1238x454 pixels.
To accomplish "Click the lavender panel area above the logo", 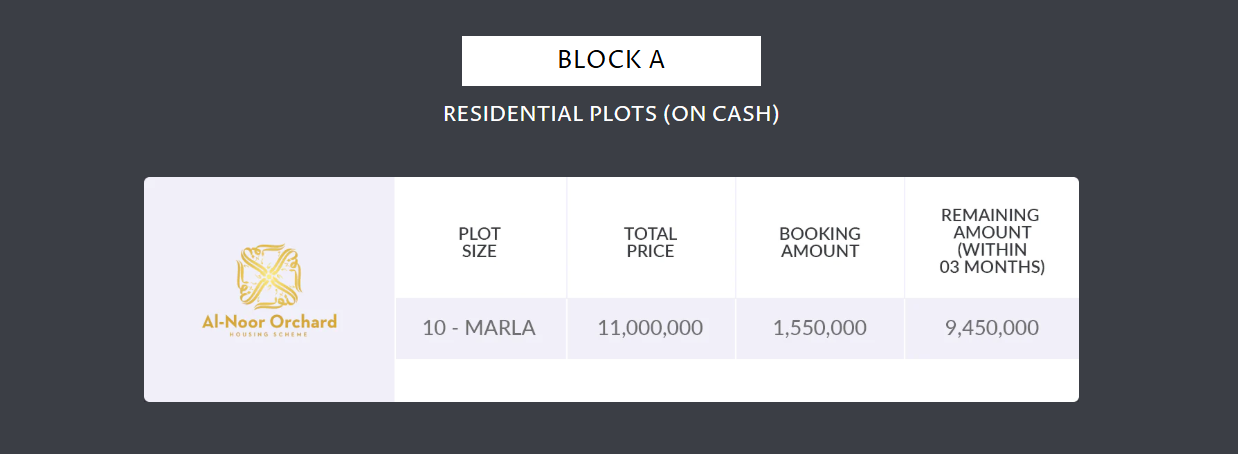I will [x=269, y=210].
